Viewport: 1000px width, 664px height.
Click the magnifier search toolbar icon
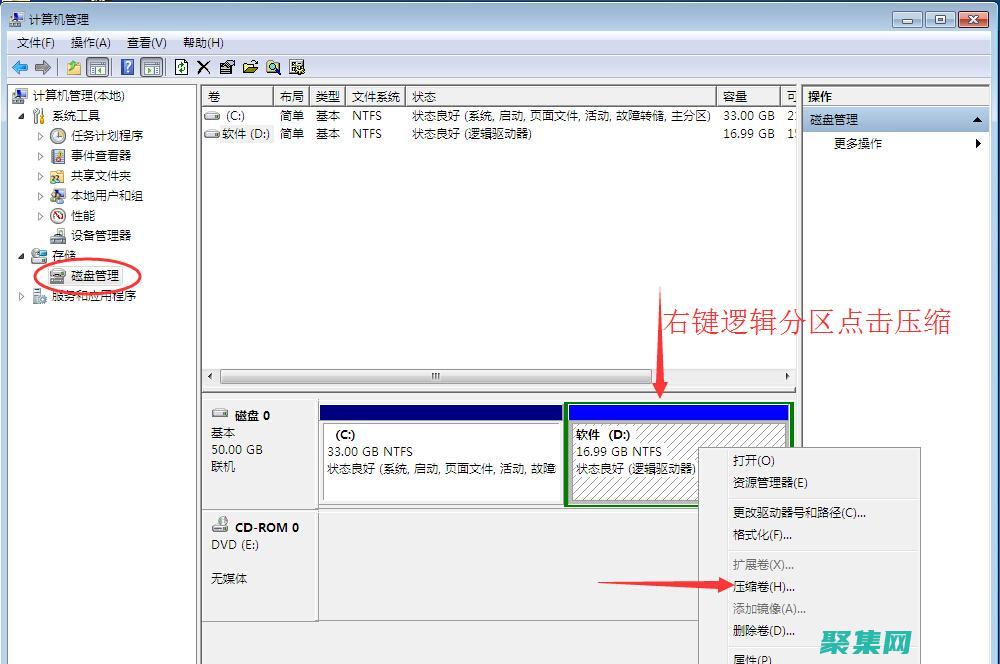pyautogui.click(x=273, y=67)
